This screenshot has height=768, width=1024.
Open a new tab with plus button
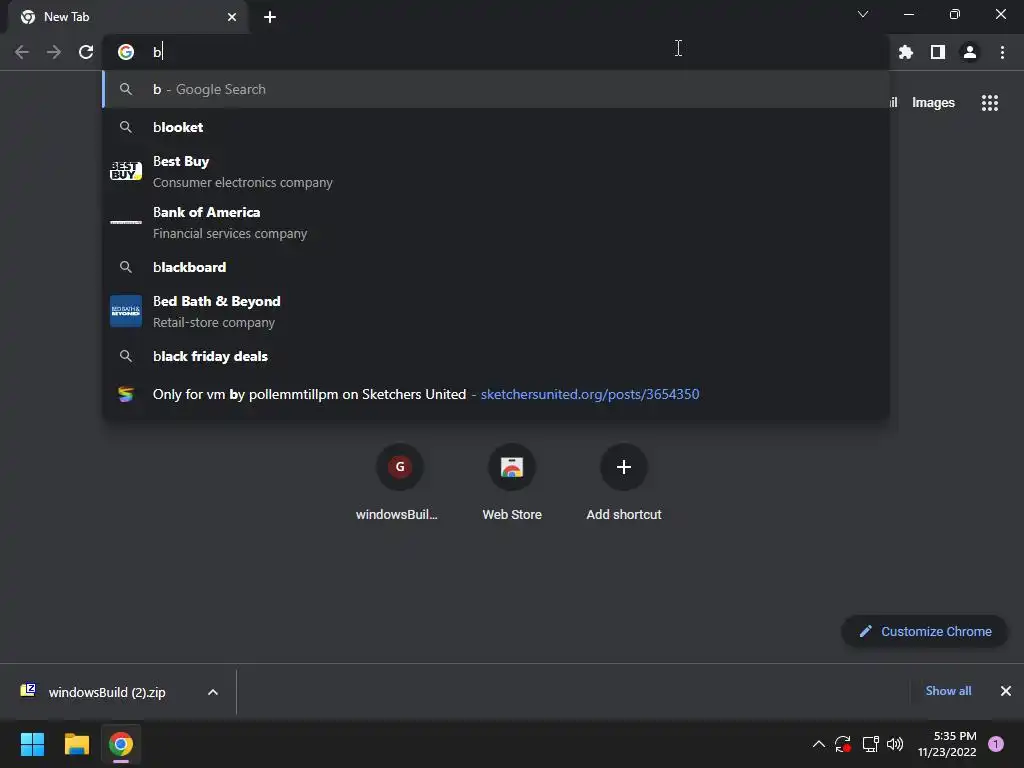click(270, 17)
